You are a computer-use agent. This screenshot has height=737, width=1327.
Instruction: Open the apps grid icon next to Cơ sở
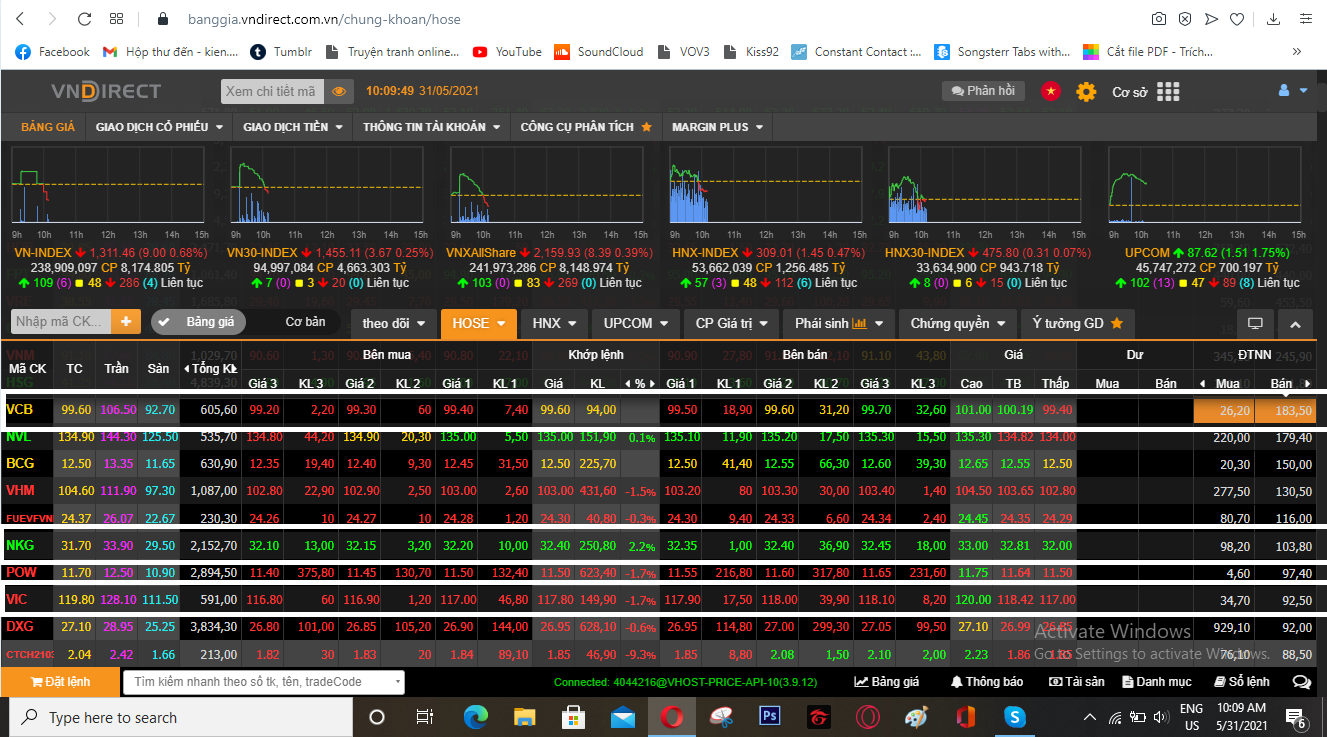(1167, 92)
